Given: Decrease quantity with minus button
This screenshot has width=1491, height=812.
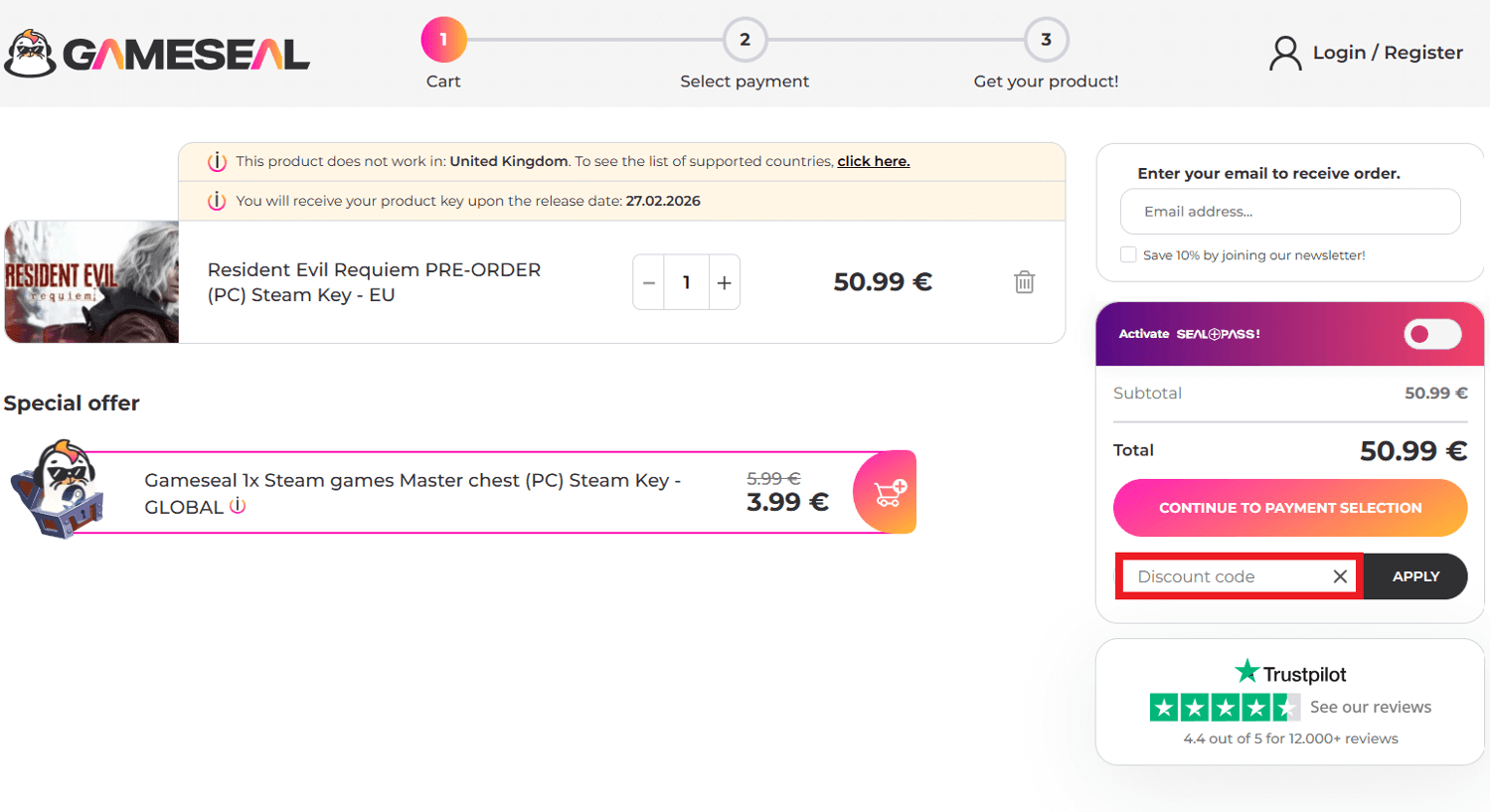Looking at the screenshot, I should (648, 281).
